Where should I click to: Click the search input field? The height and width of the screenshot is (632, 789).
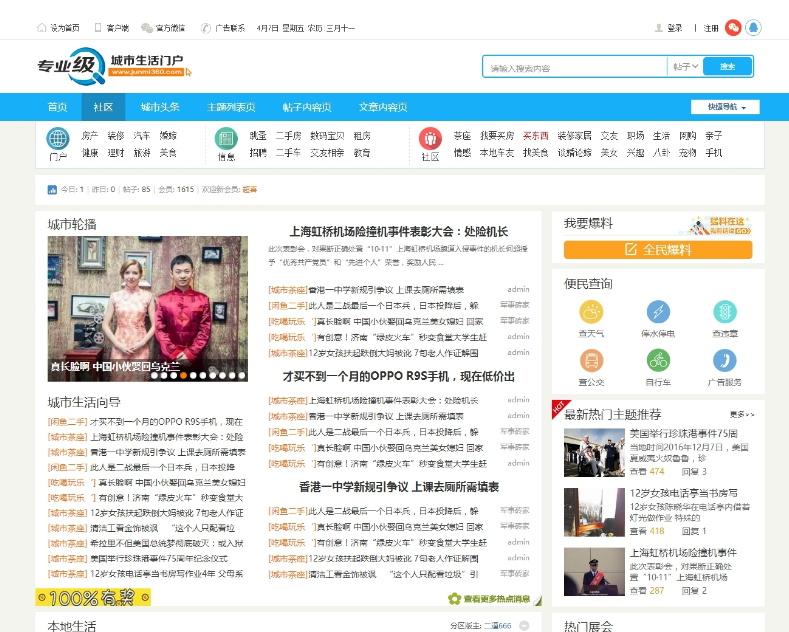(x=575, y=67)
